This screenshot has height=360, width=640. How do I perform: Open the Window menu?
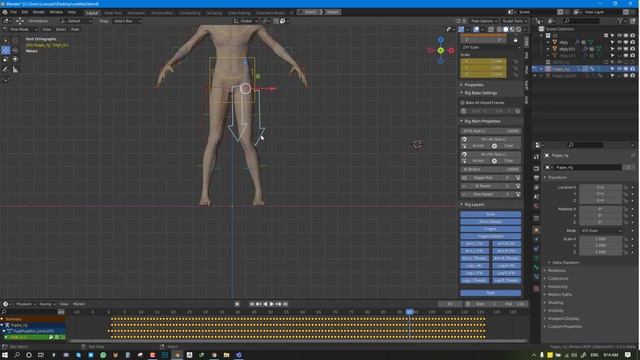[x=56, y=12]
